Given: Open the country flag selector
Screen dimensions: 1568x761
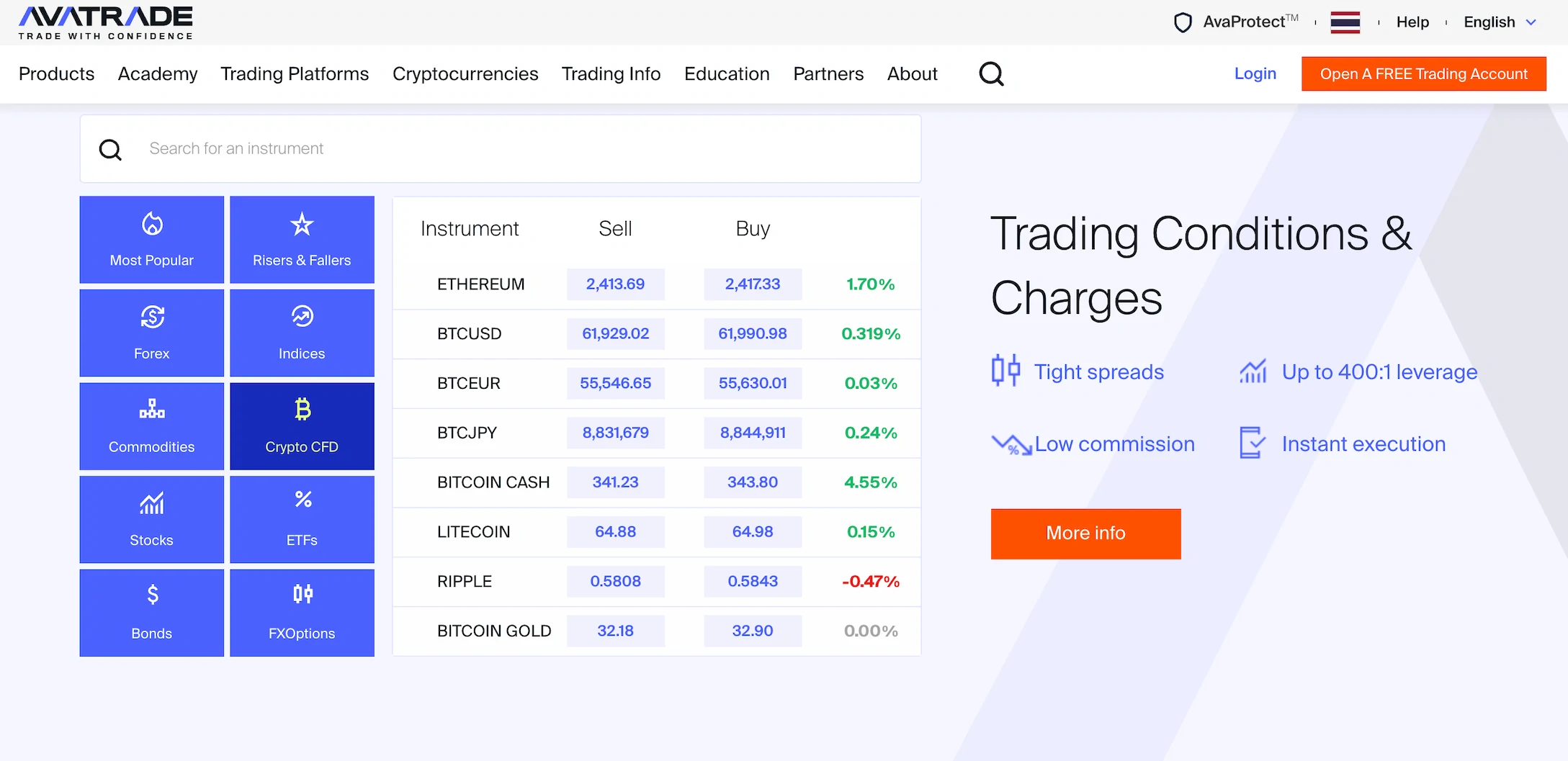Looking at the screenshot, I should click(x=1345, y=22).
